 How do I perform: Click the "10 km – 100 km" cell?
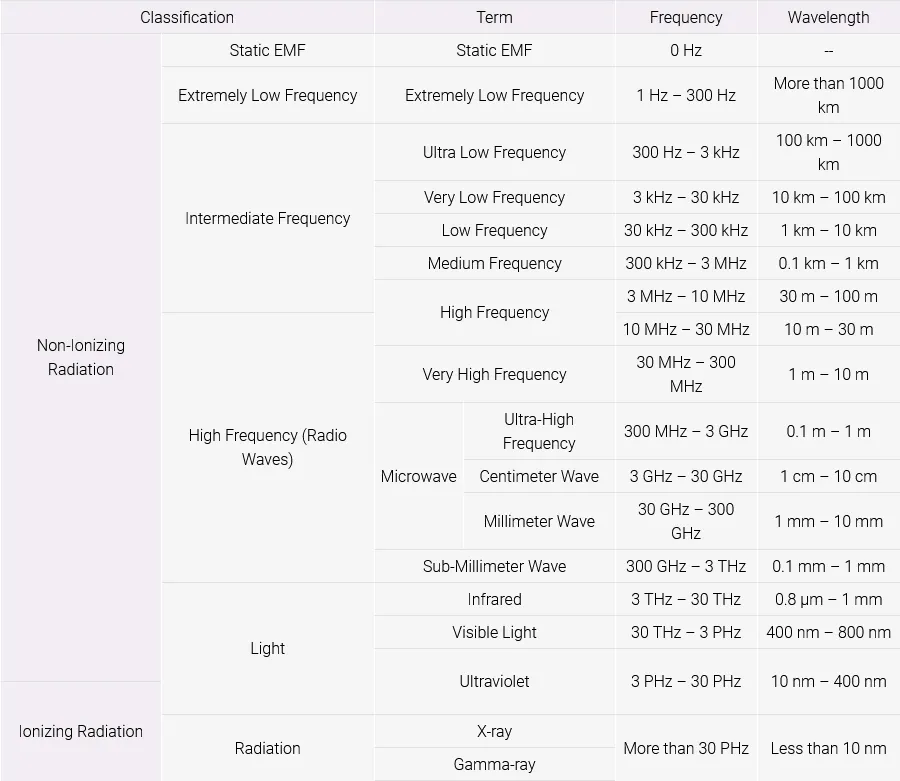(x=828, y=197)
